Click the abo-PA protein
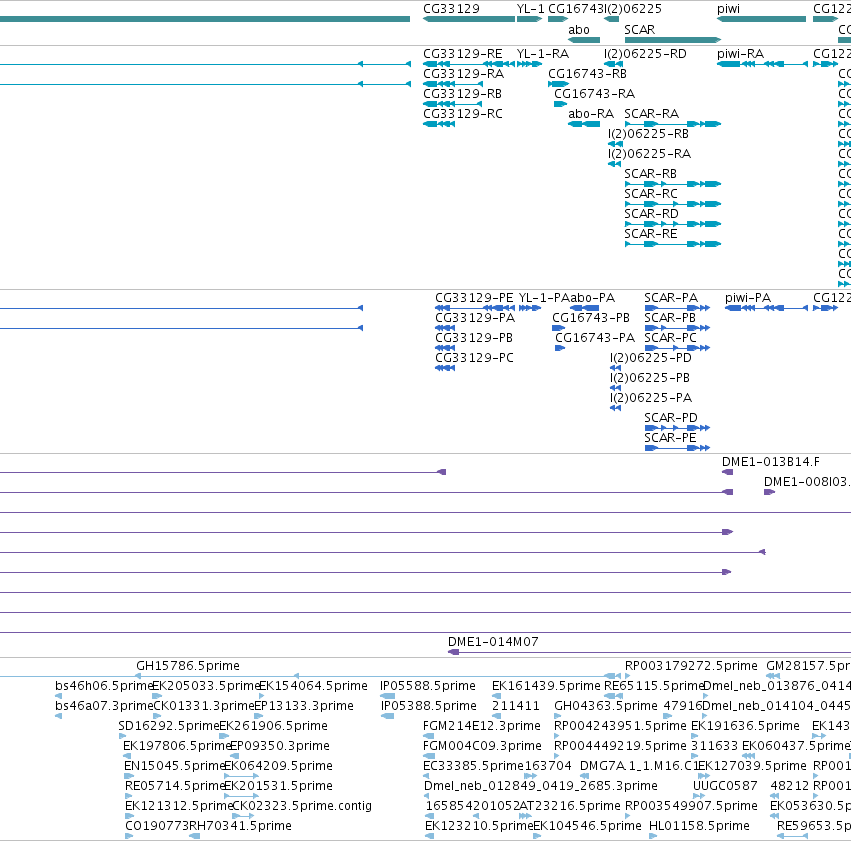Image resolution: width=851 pixels, height=841 pixels. (585, 308)
